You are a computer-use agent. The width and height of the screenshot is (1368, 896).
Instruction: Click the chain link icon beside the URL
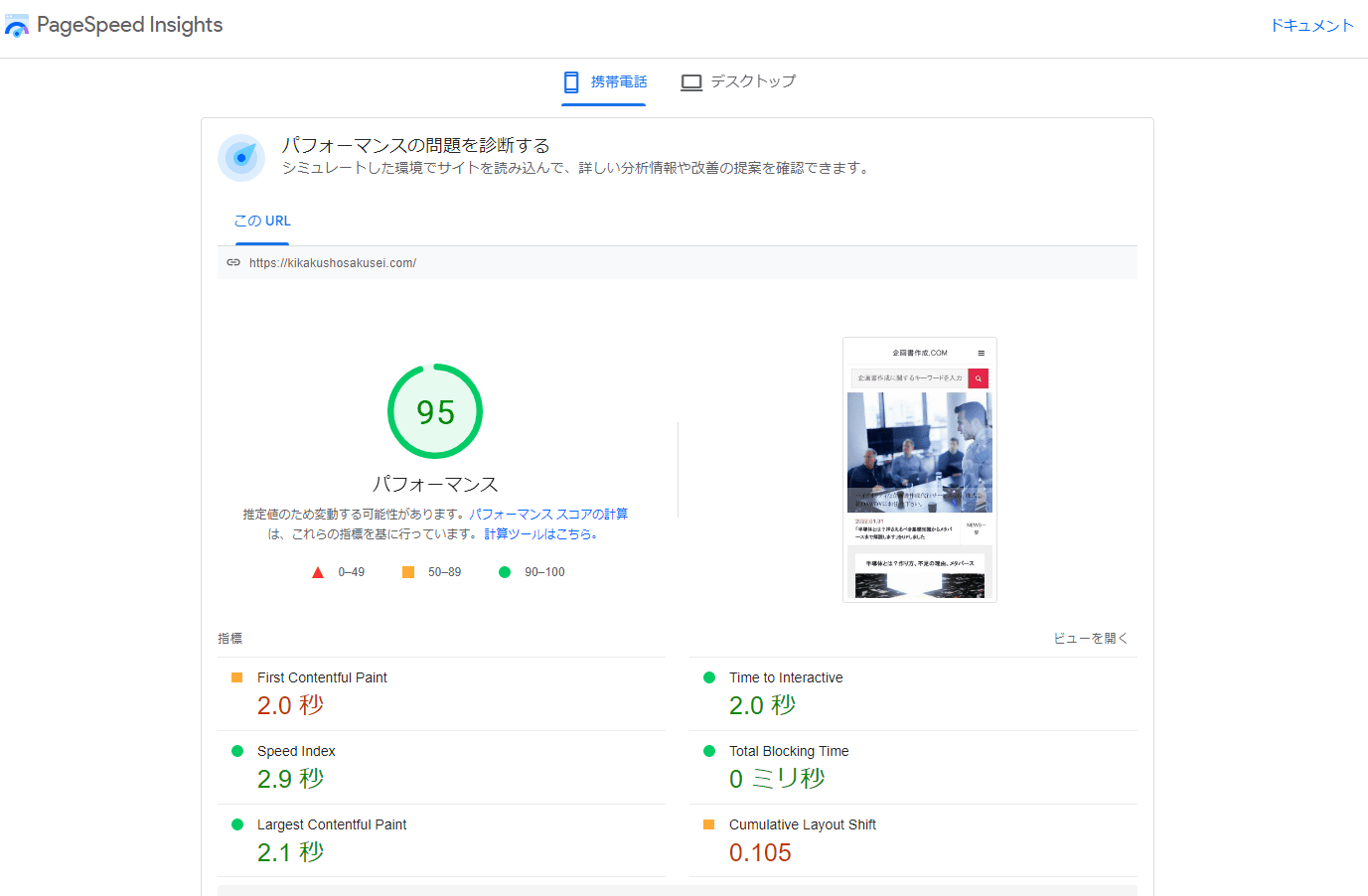click(233, 262)
